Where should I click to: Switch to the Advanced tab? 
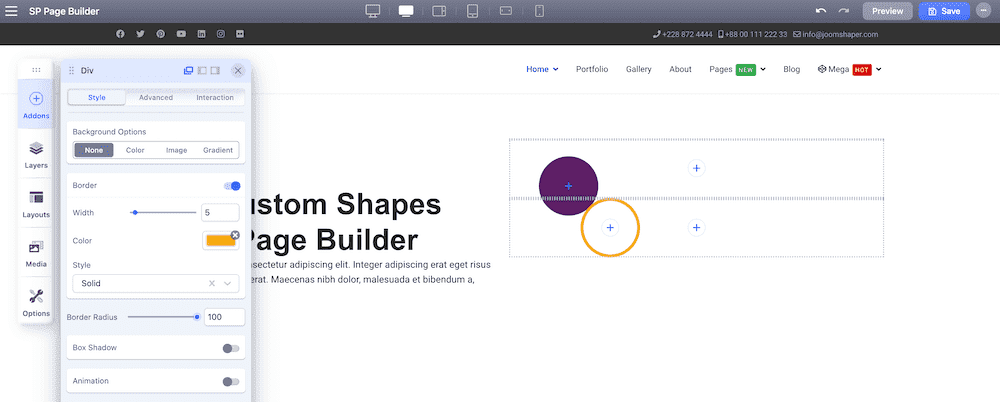pos(156,98)
